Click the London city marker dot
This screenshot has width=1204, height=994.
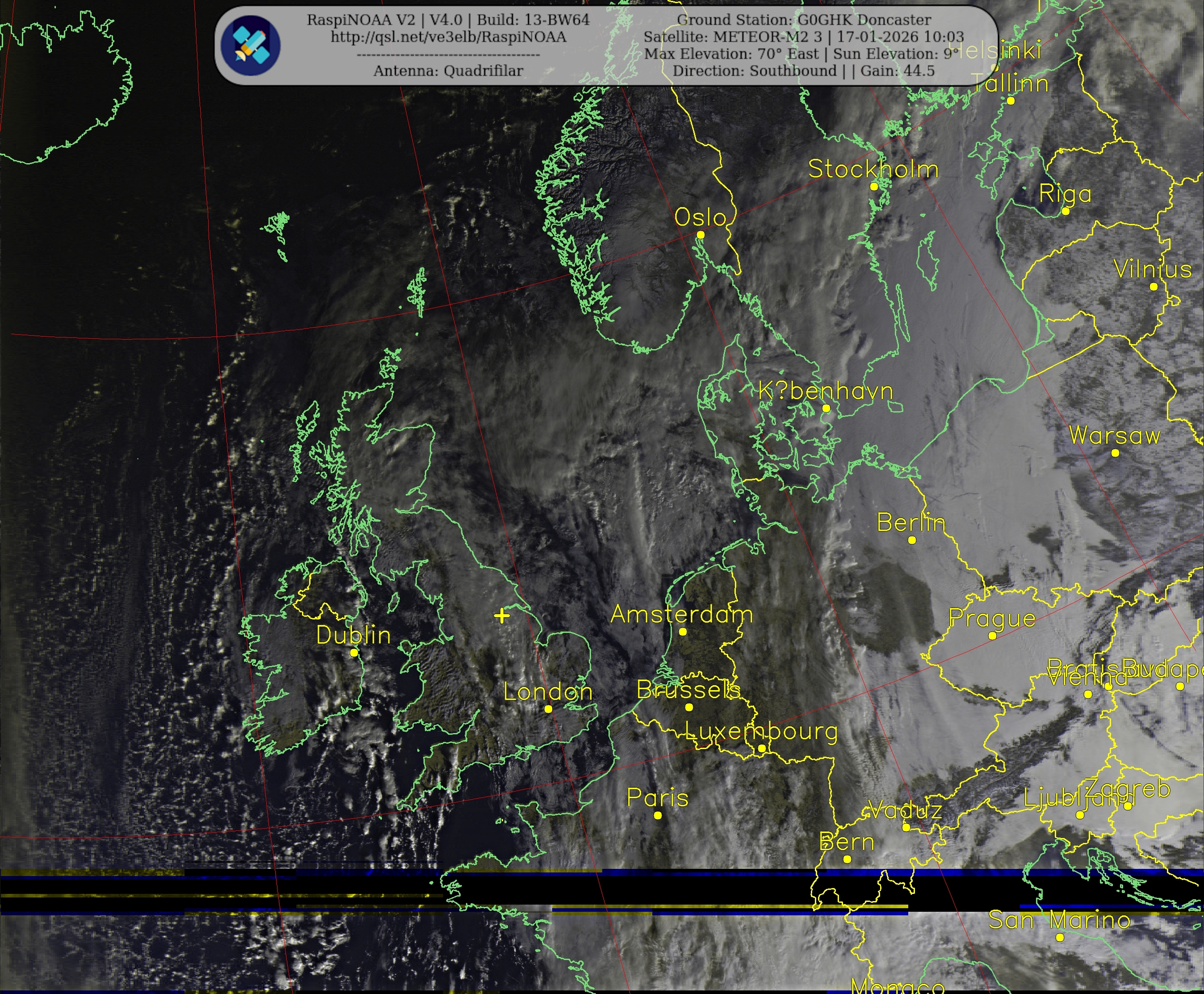click(x=548, y=709)
